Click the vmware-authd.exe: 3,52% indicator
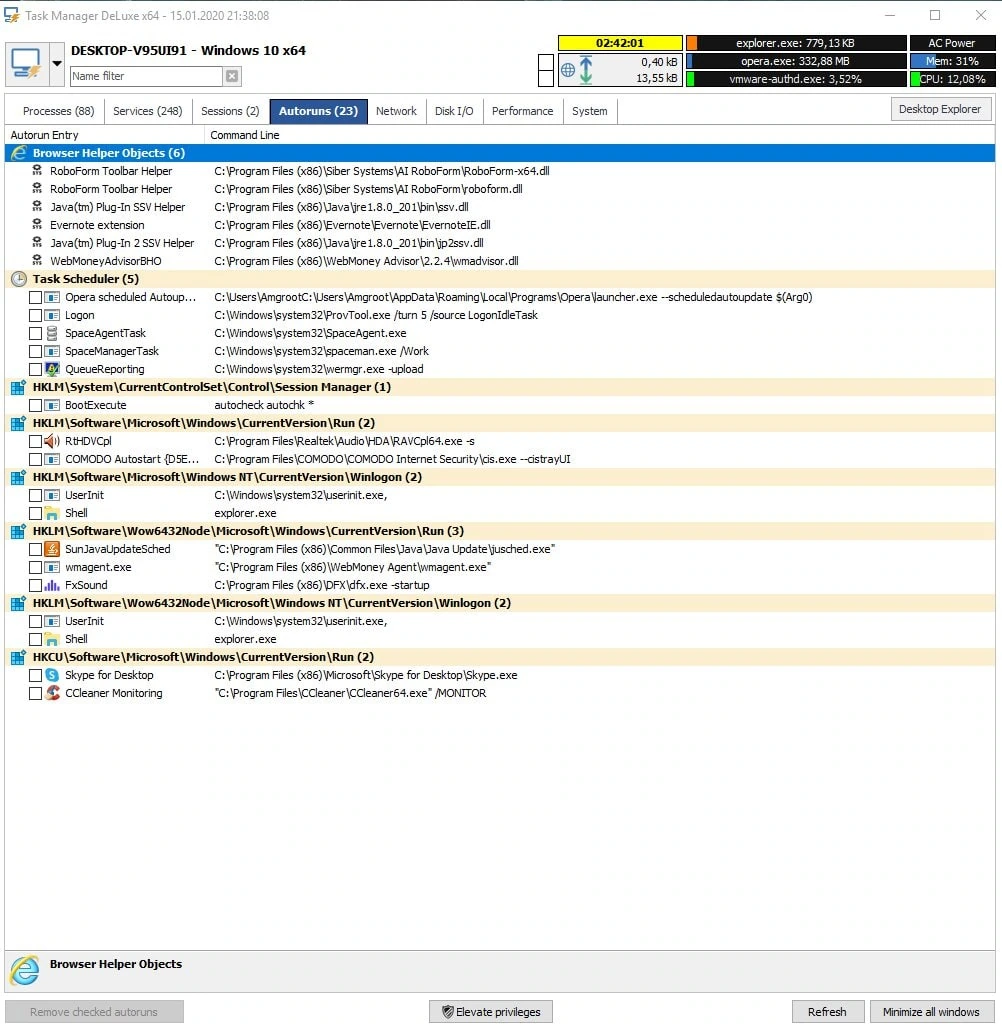 click(796, 79)
